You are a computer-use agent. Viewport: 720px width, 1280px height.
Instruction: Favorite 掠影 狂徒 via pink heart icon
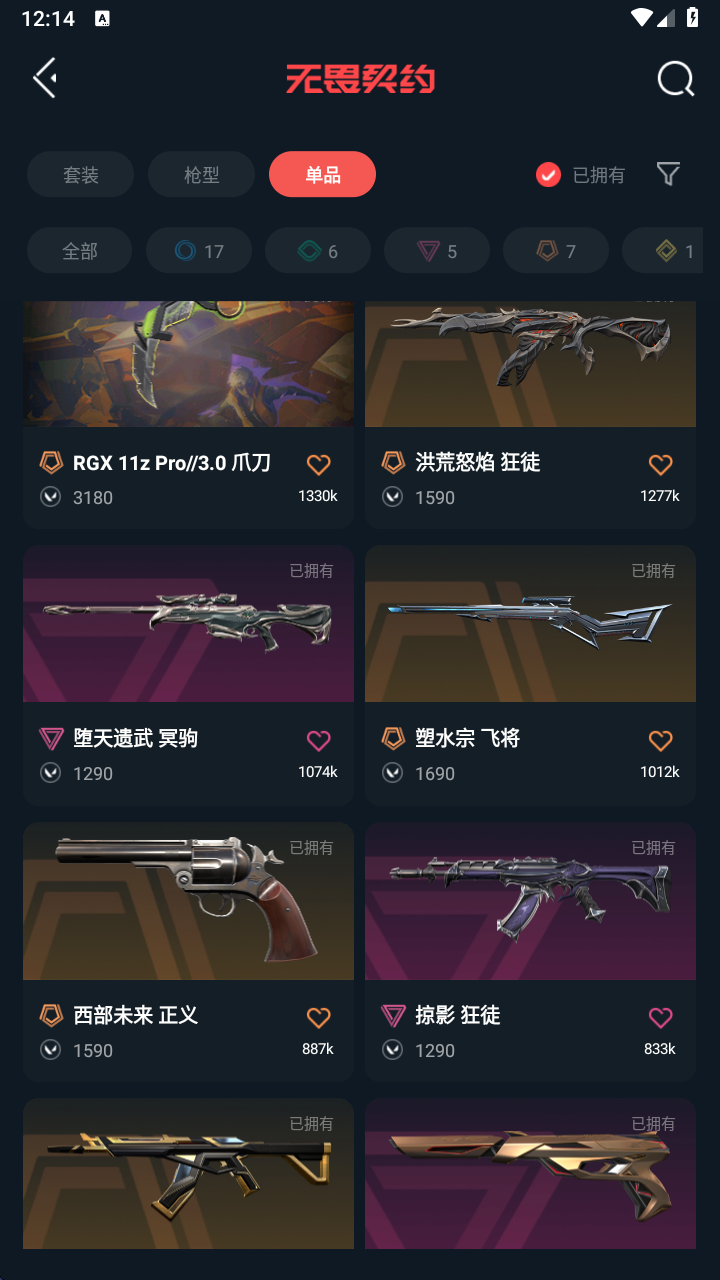point(660,1018)
